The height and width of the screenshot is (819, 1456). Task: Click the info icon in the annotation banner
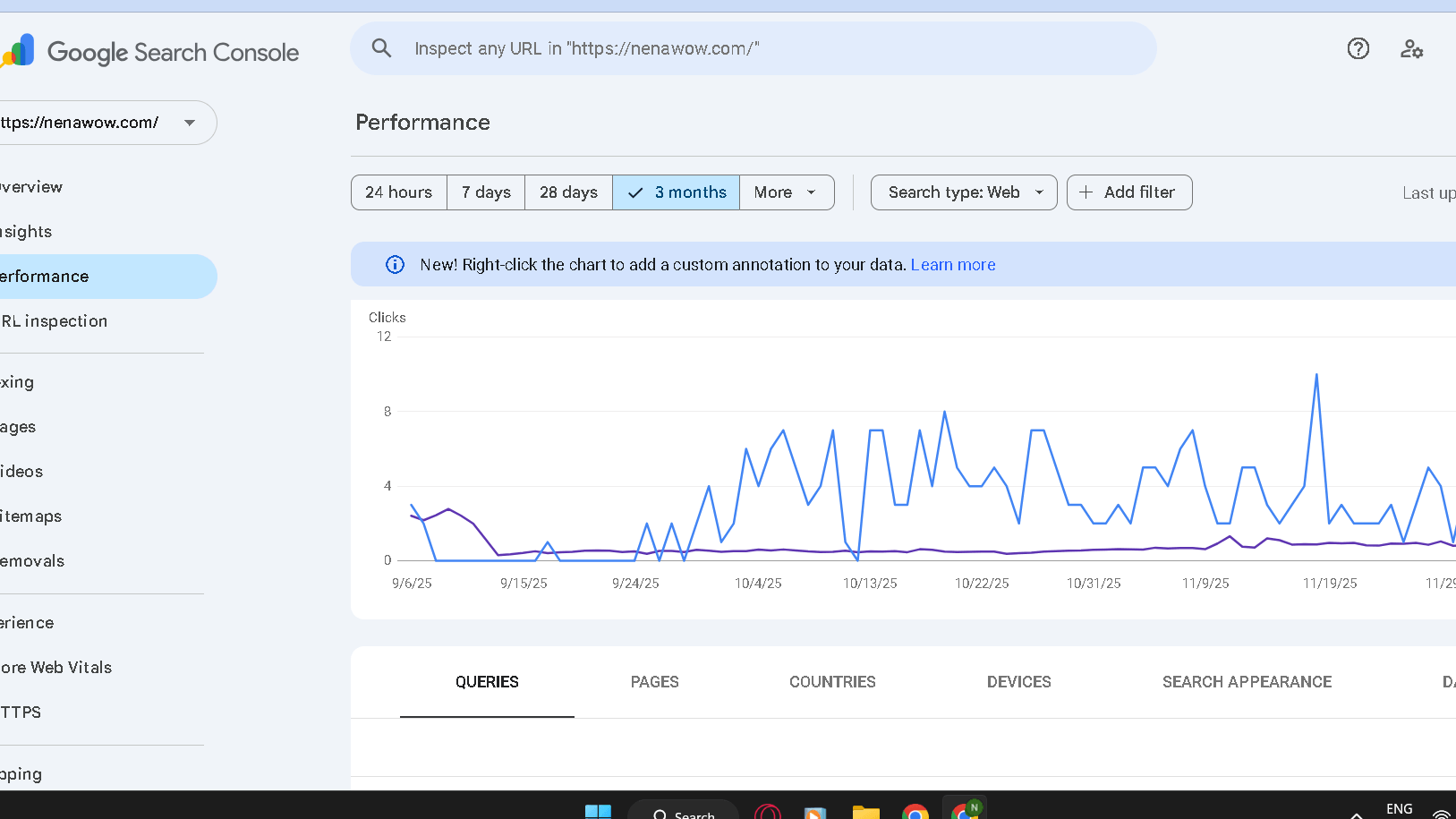(x=395, y=264)
